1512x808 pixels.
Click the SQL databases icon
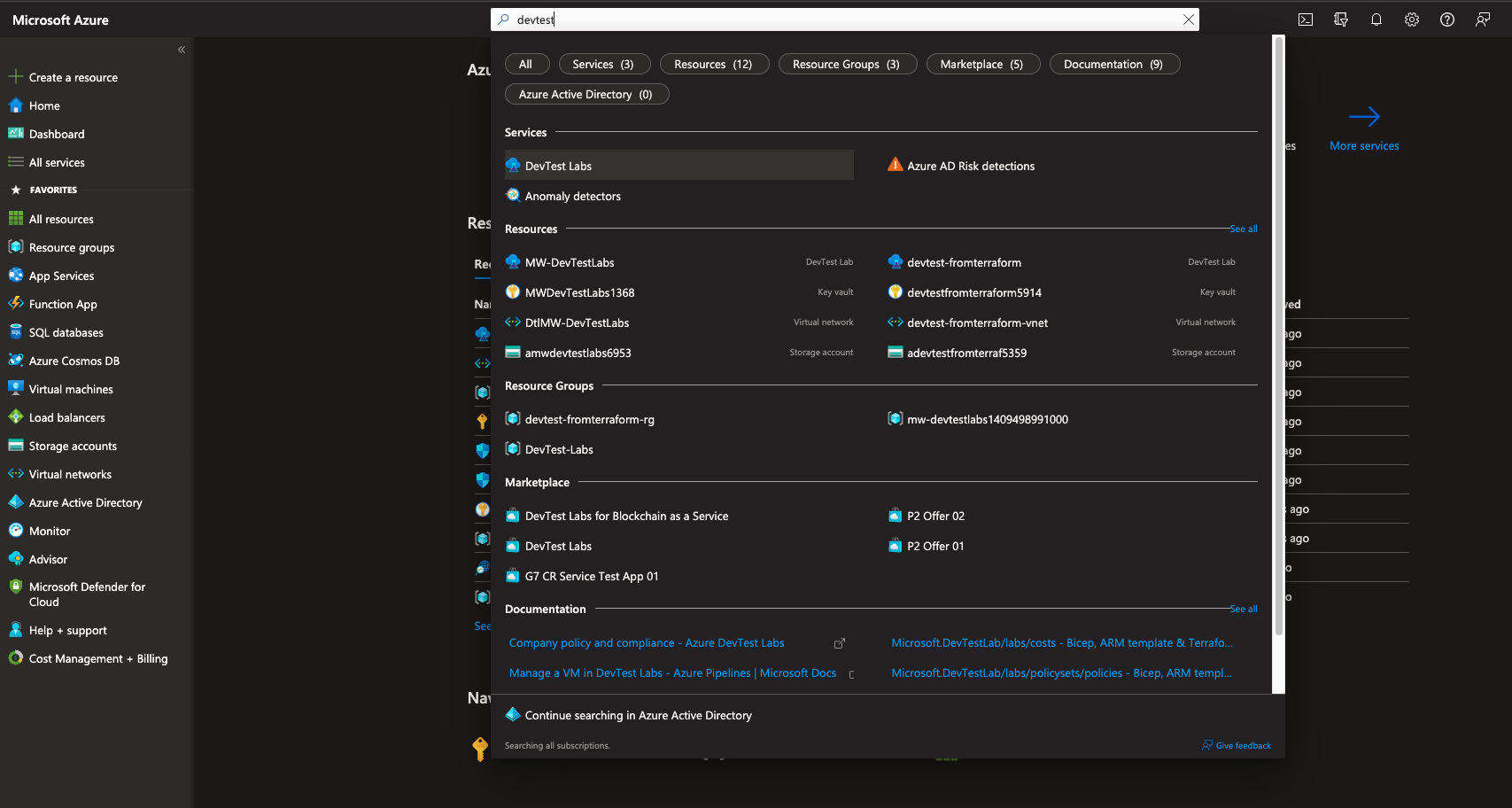click(15, 332)
